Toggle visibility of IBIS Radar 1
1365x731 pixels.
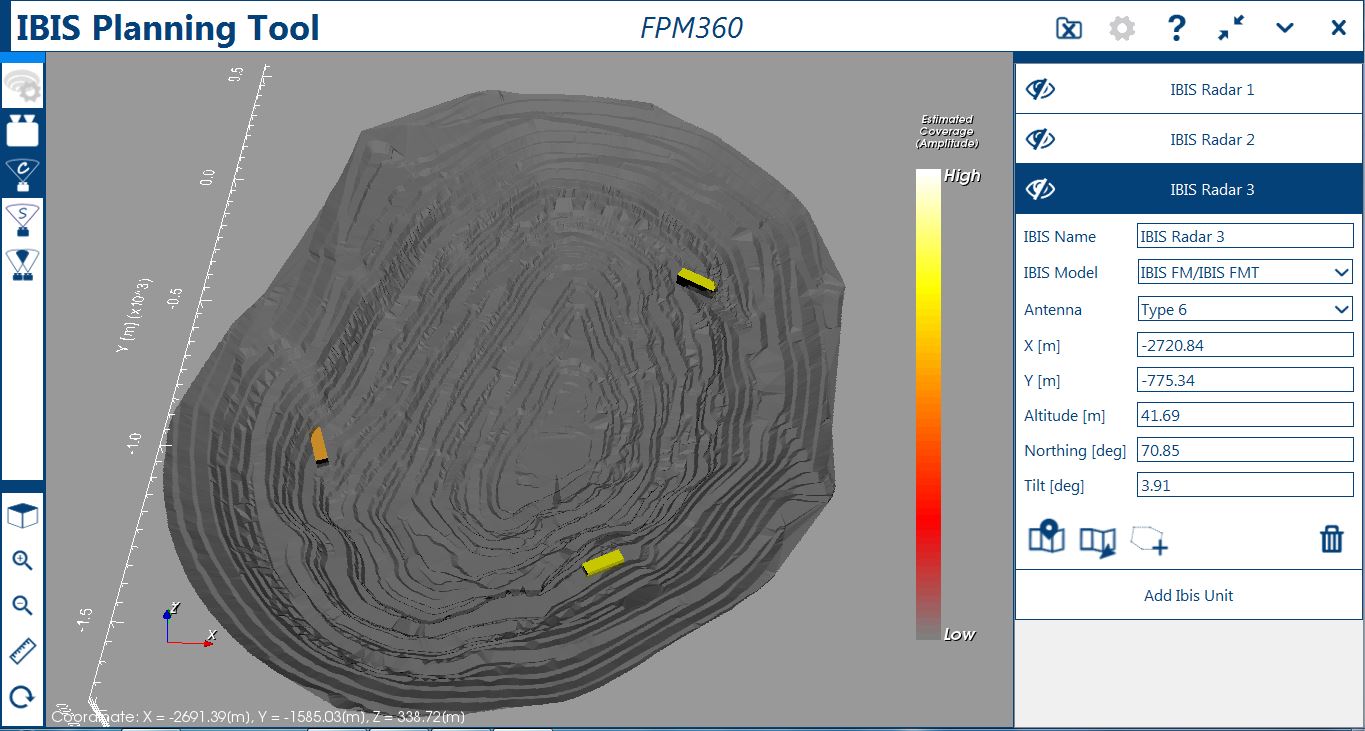[1040, 90]
